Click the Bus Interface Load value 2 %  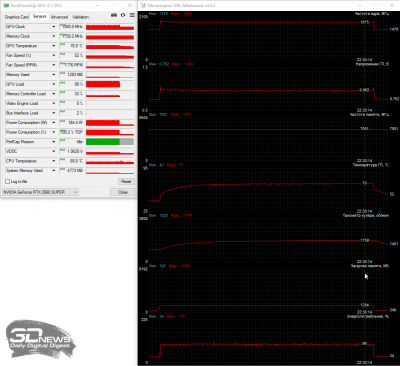click(x=71, y=113)
